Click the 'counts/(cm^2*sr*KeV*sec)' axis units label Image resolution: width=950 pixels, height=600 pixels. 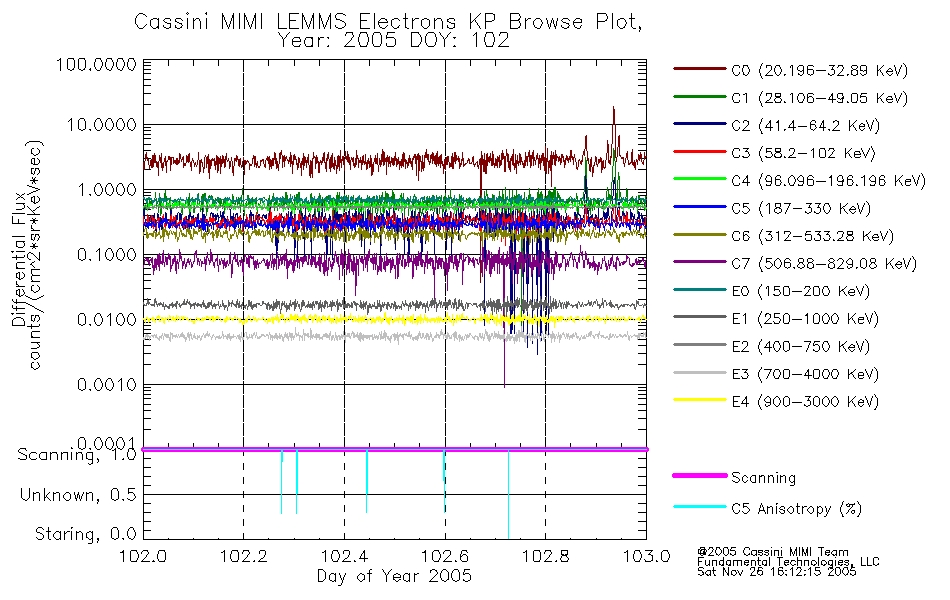[35, 255]
